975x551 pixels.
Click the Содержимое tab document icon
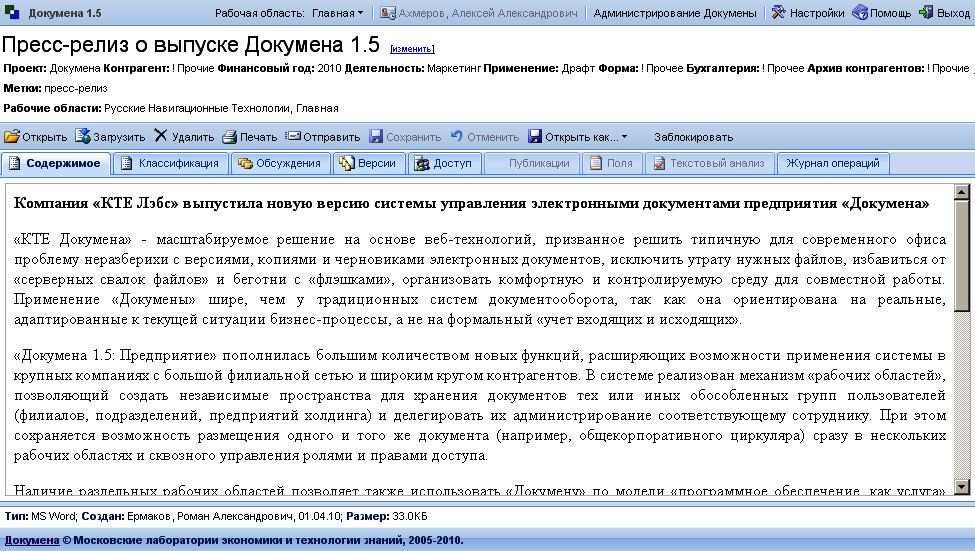tap(14, 164)
